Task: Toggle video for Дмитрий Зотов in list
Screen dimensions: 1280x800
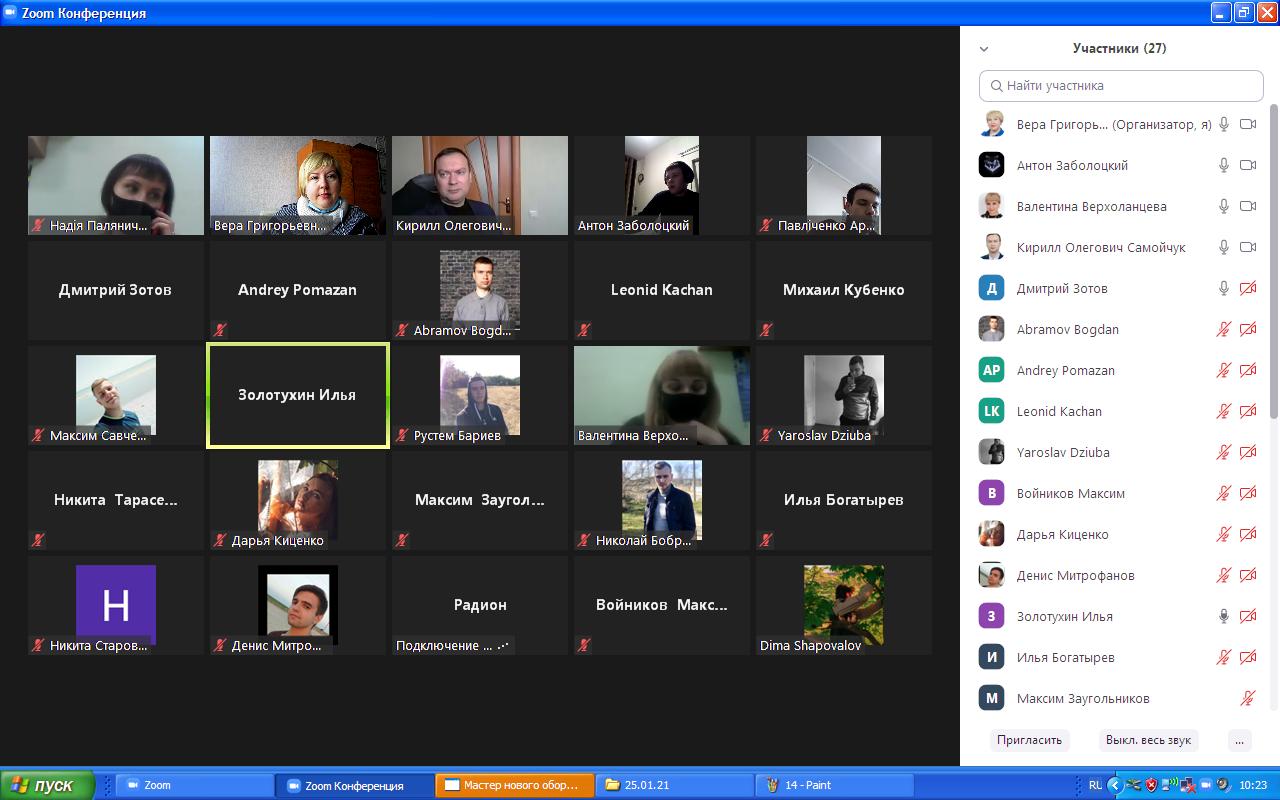Action: pos(1247,288)
